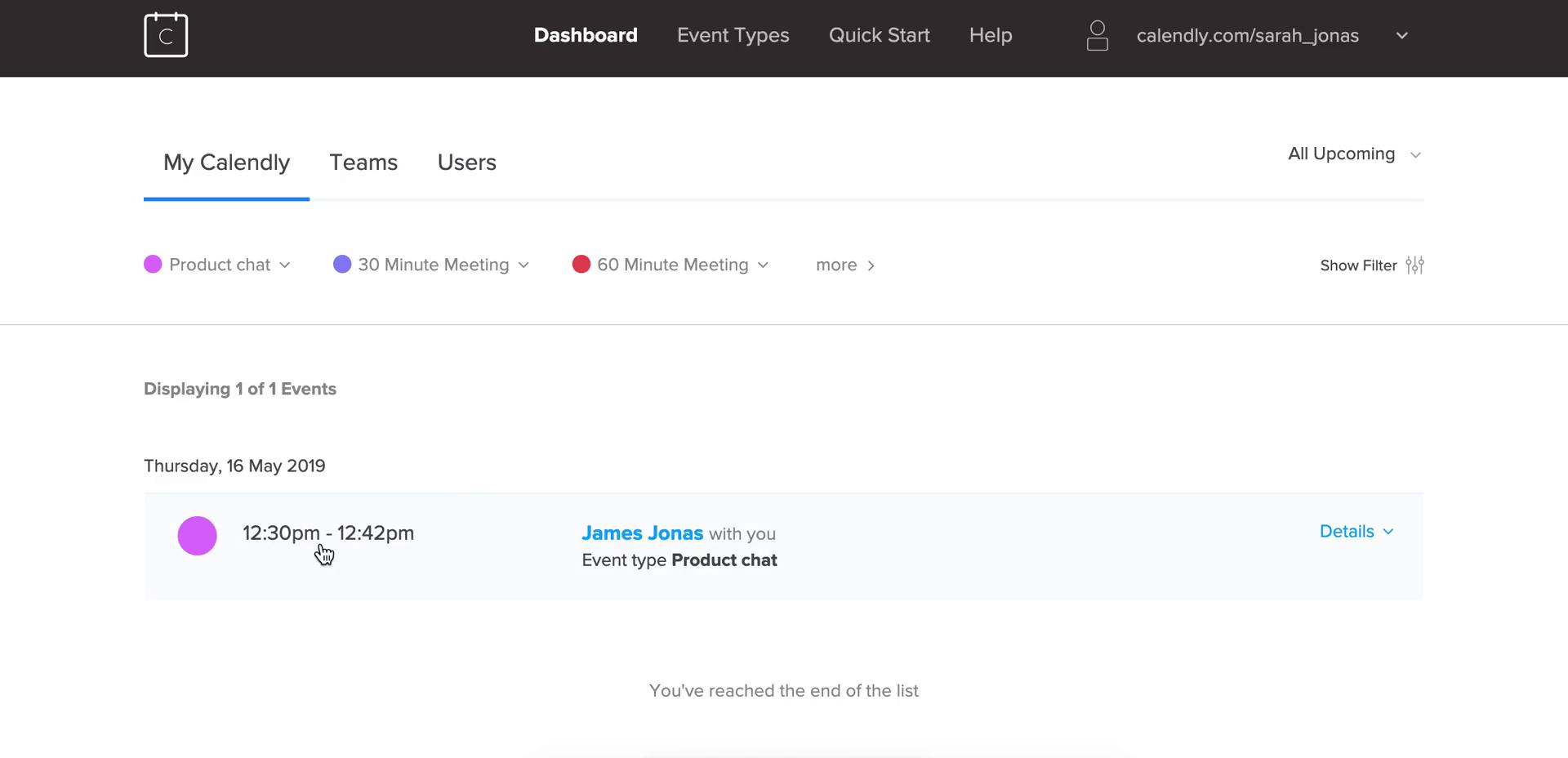Click the Calendly logo icon
Screen dimensions: 1568x758
coord(166,35)
